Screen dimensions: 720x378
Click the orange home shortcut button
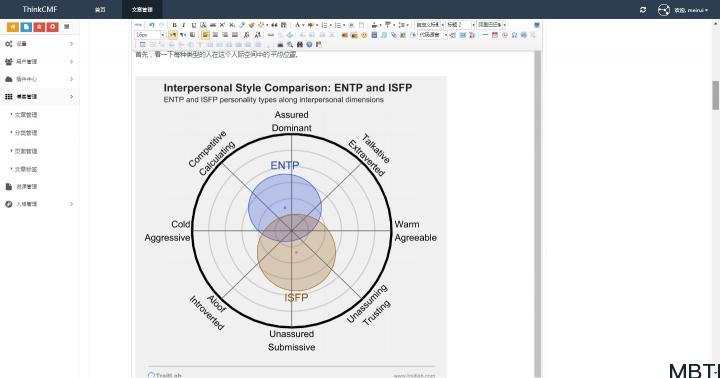pyautogui.click(x=13, y=27)
